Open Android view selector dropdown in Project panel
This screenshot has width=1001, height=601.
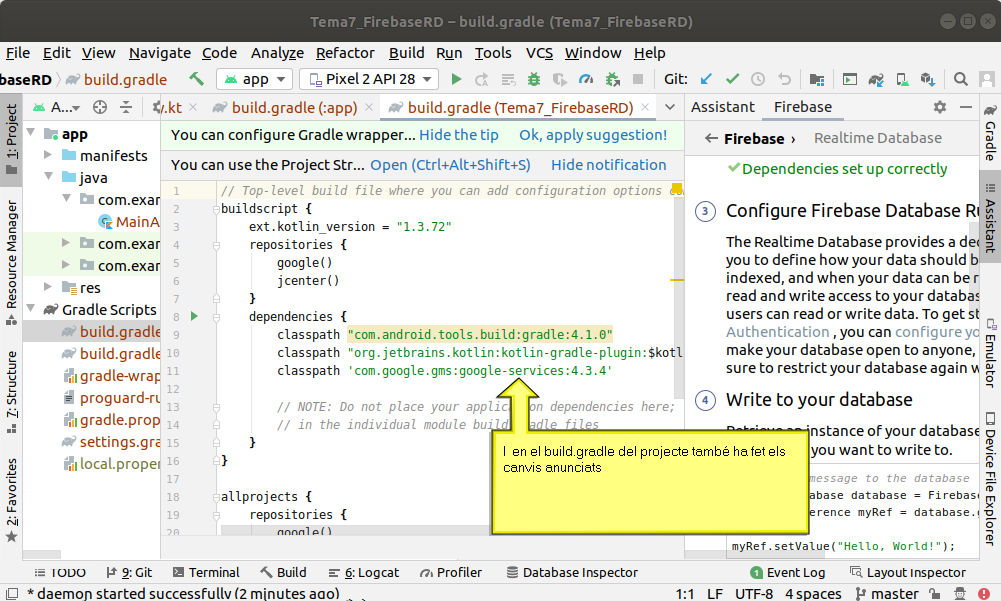pos(56,107)
